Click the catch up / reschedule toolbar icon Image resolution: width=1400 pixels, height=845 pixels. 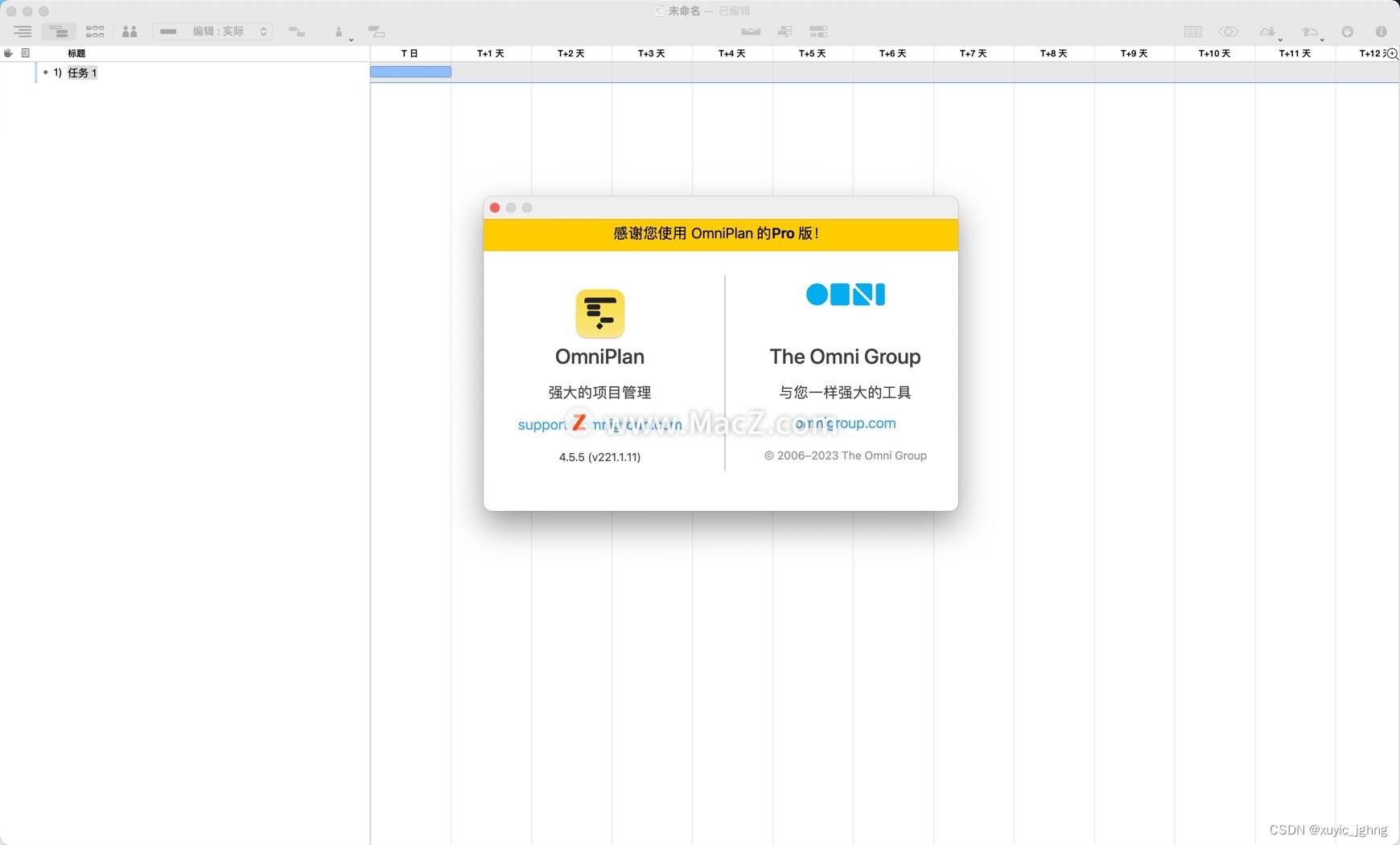[818, 31]
